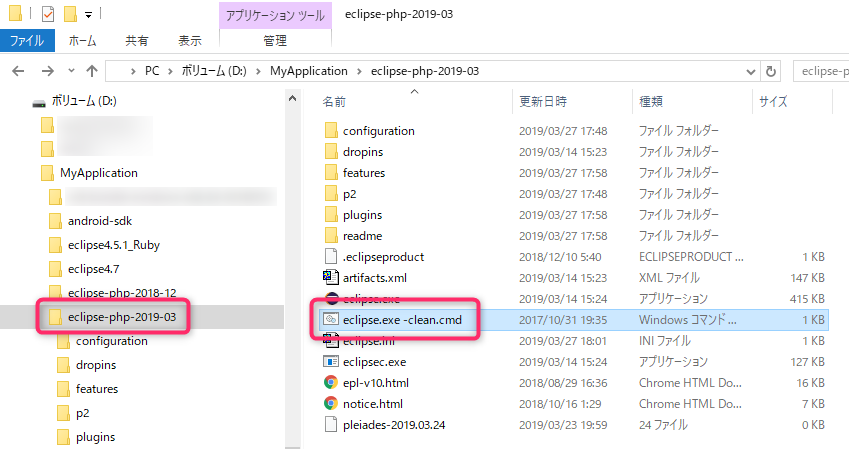Switch to the 表示 ribbon tab
Viewport: 849px width, 449px height.
(x=190, y=41)
